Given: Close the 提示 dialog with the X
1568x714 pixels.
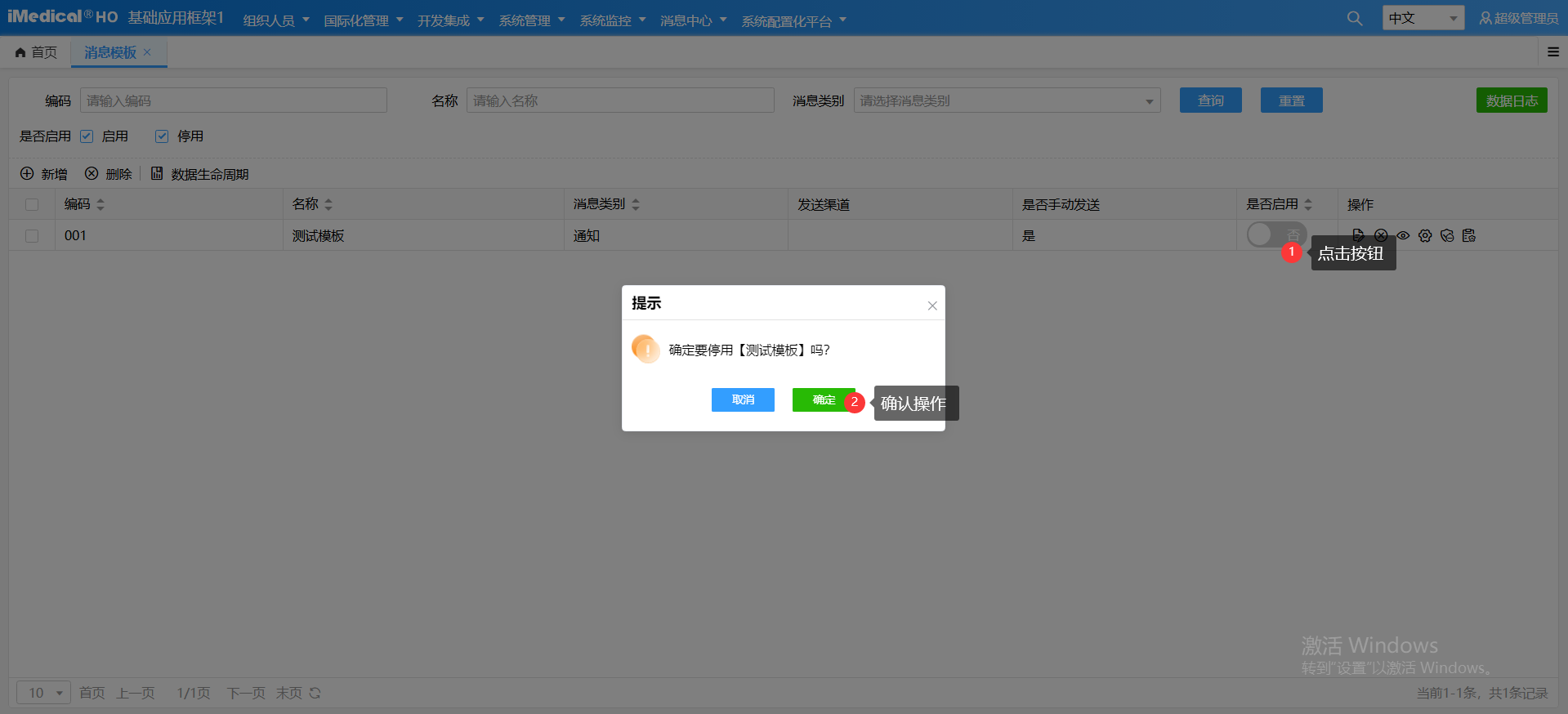Looking at the screenshot, I should point(931,306).
